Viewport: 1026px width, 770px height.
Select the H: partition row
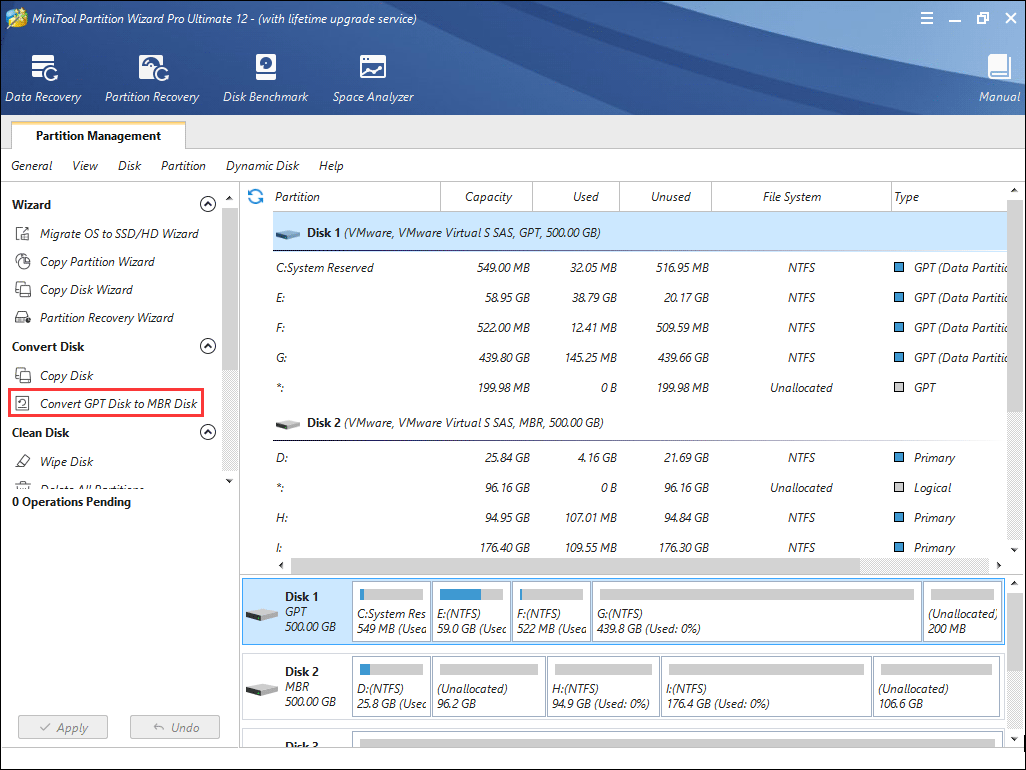(x=640, y=518)
